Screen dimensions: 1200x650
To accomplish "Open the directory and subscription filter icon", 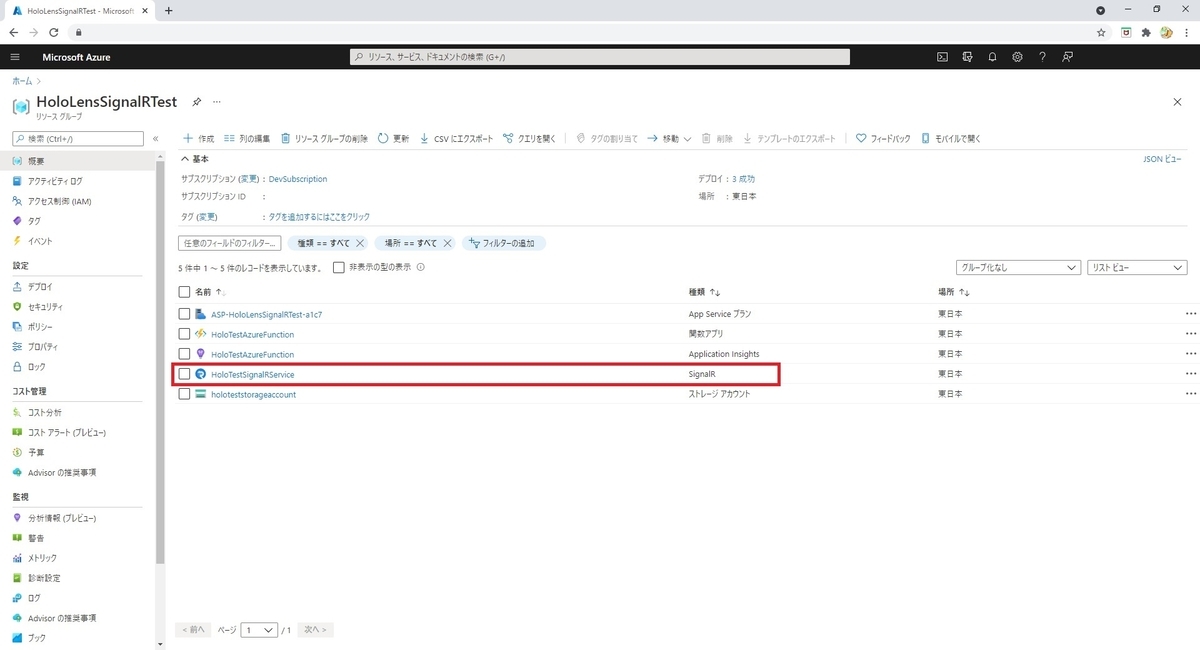I will [967, 57].
